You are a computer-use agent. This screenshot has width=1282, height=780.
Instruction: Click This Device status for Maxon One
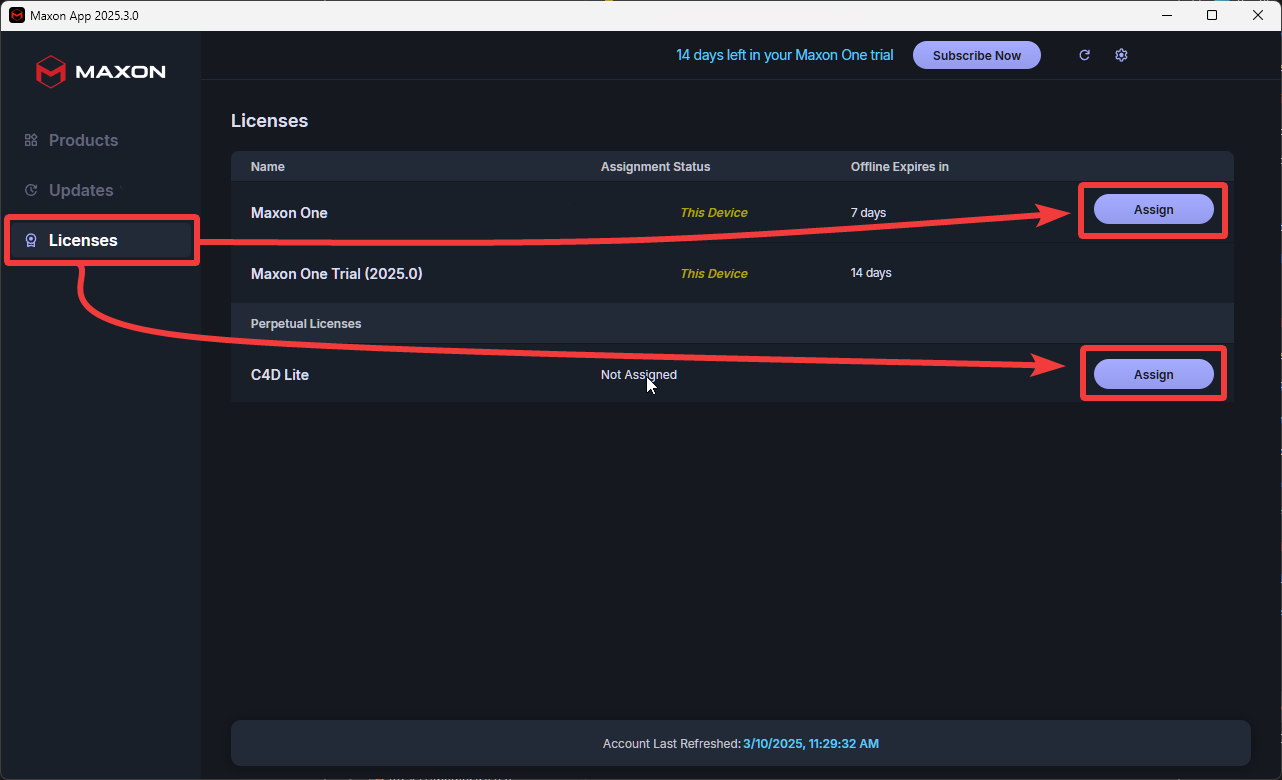pos(714,212)
